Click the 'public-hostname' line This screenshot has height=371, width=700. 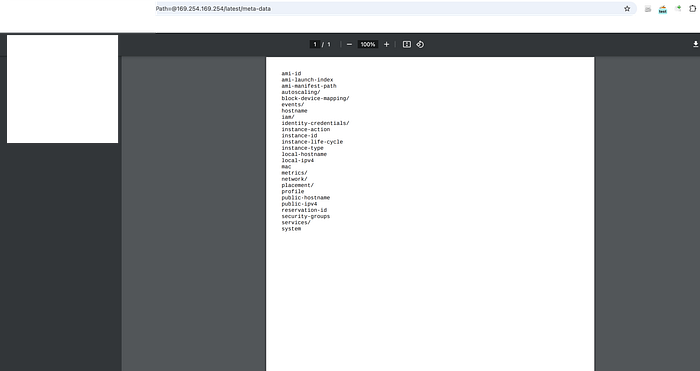click(306, 198)
